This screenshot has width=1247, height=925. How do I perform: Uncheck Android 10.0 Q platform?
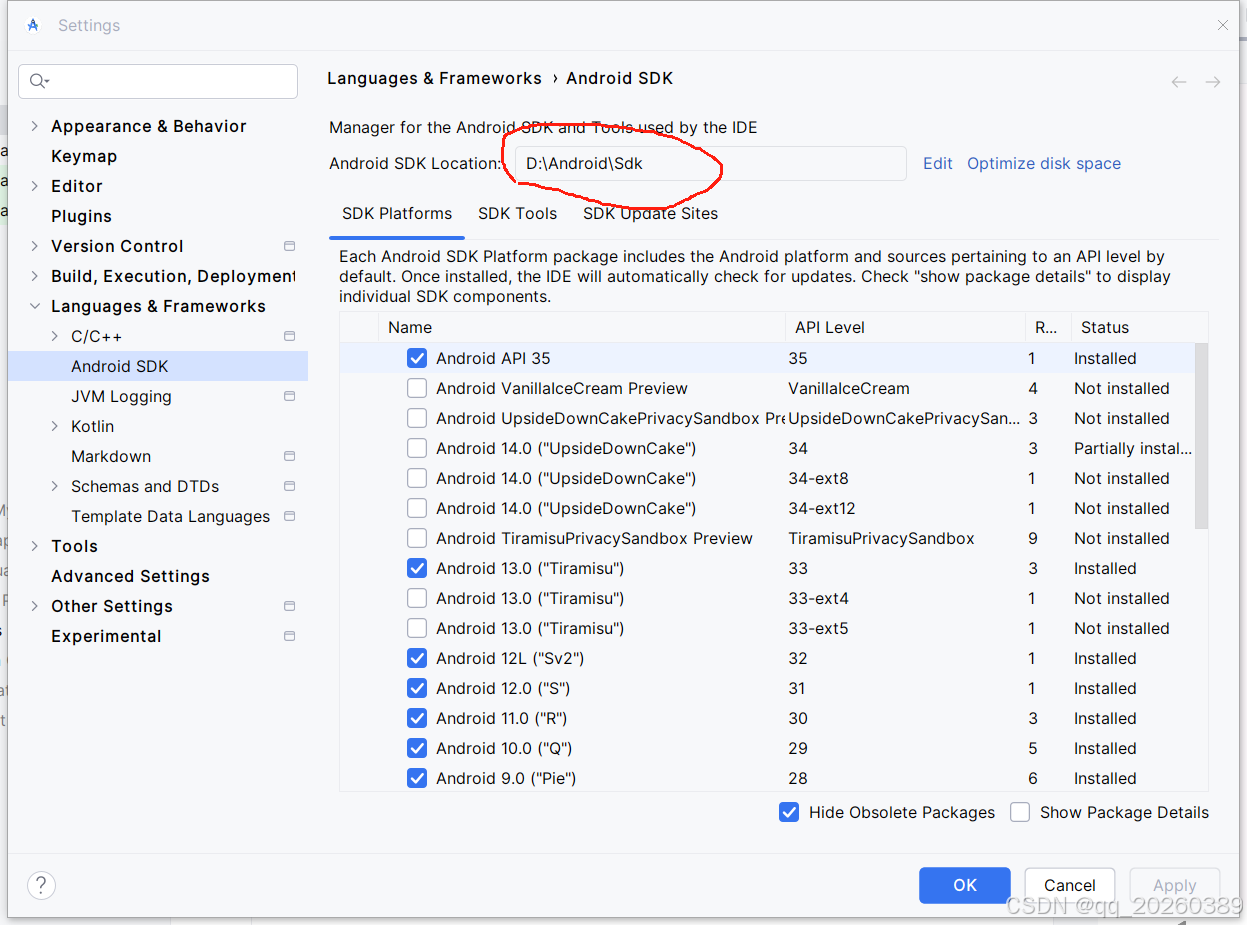[417, 748]
